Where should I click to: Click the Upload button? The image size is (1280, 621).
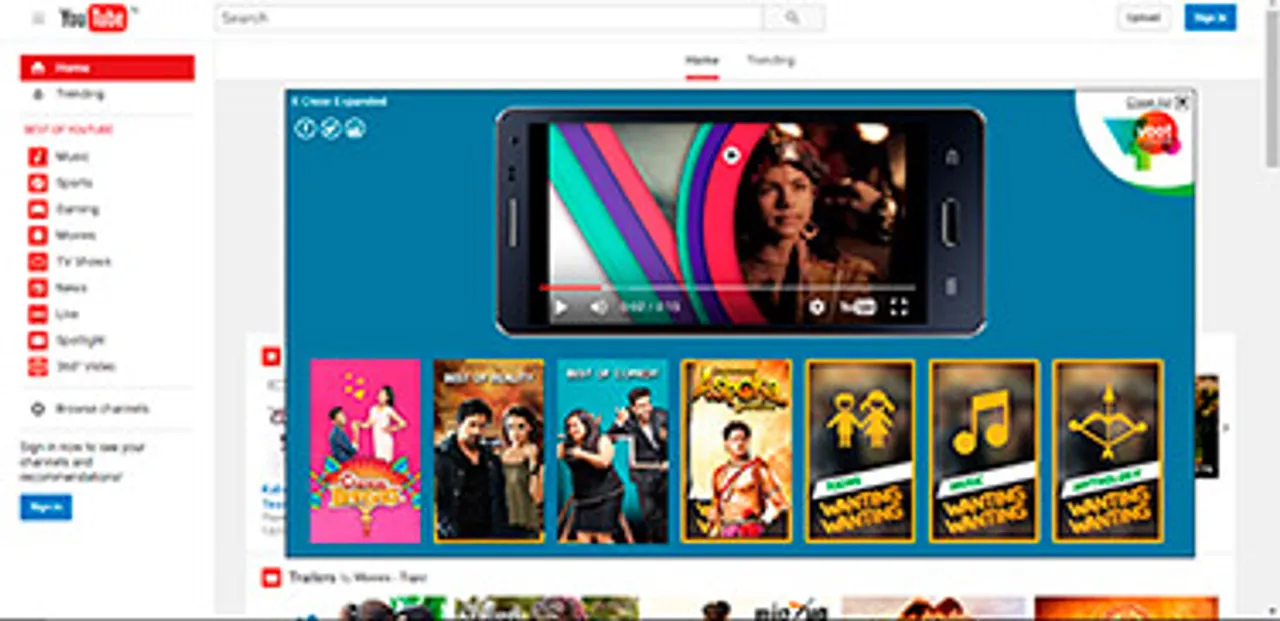[x=1144, y=18]
